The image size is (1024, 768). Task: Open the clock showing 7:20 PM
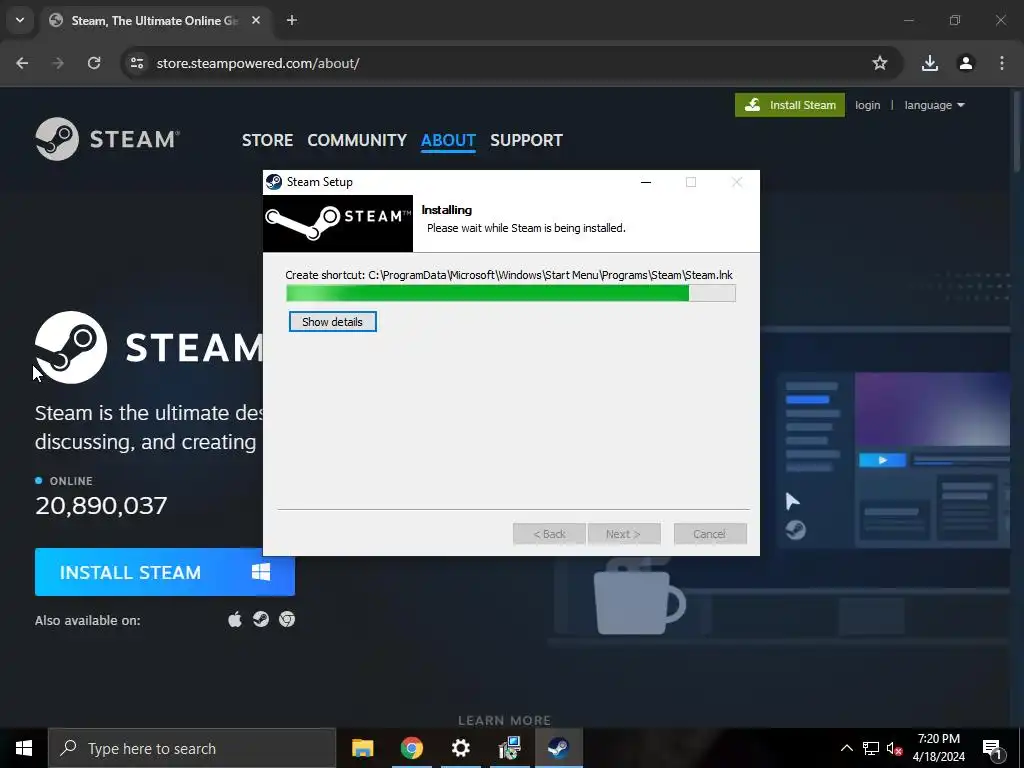(x=938, y=748)
